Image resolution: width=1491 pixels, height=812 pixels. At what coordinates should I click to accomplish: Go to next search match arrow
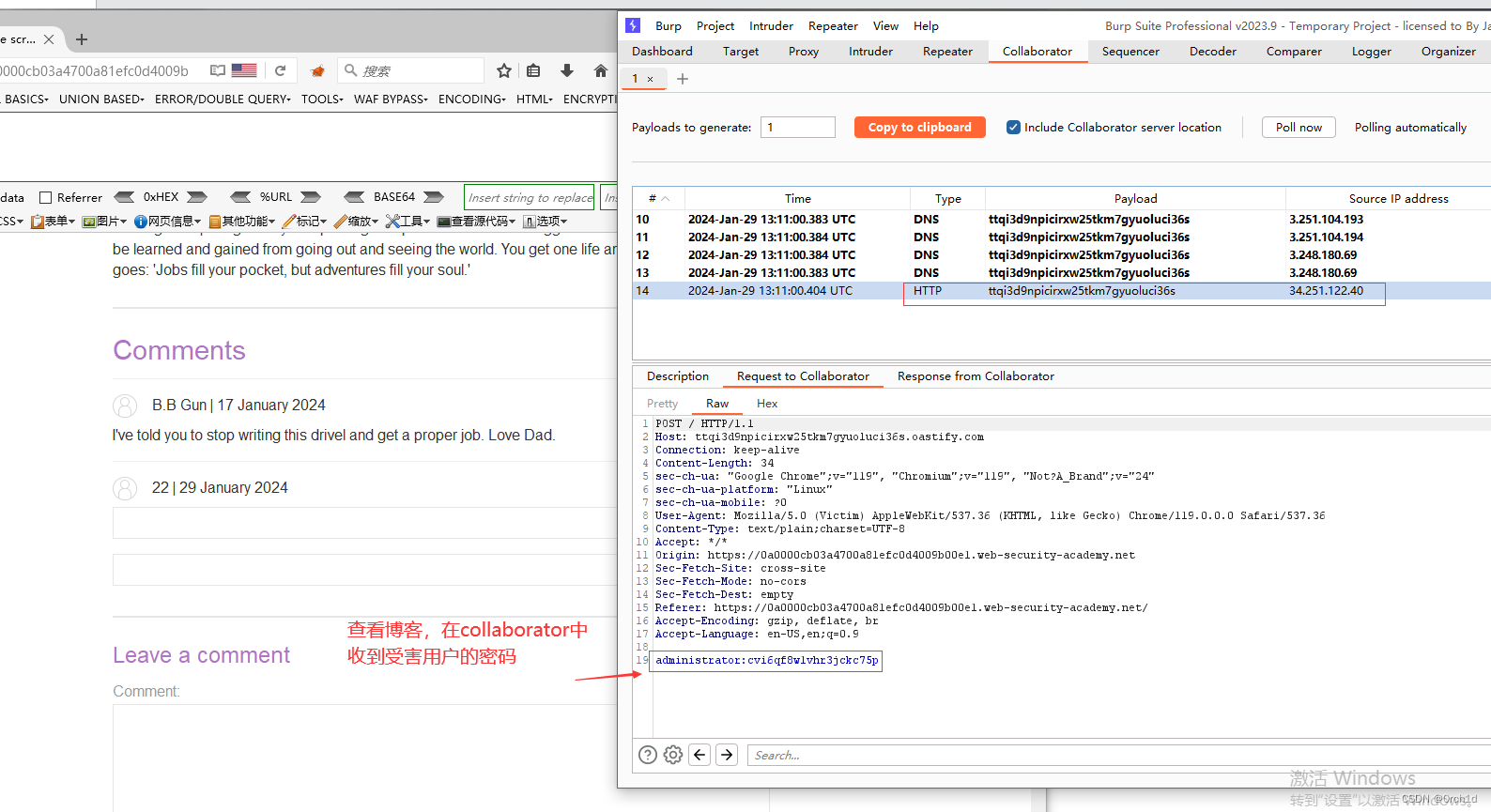tap(727, 755)
